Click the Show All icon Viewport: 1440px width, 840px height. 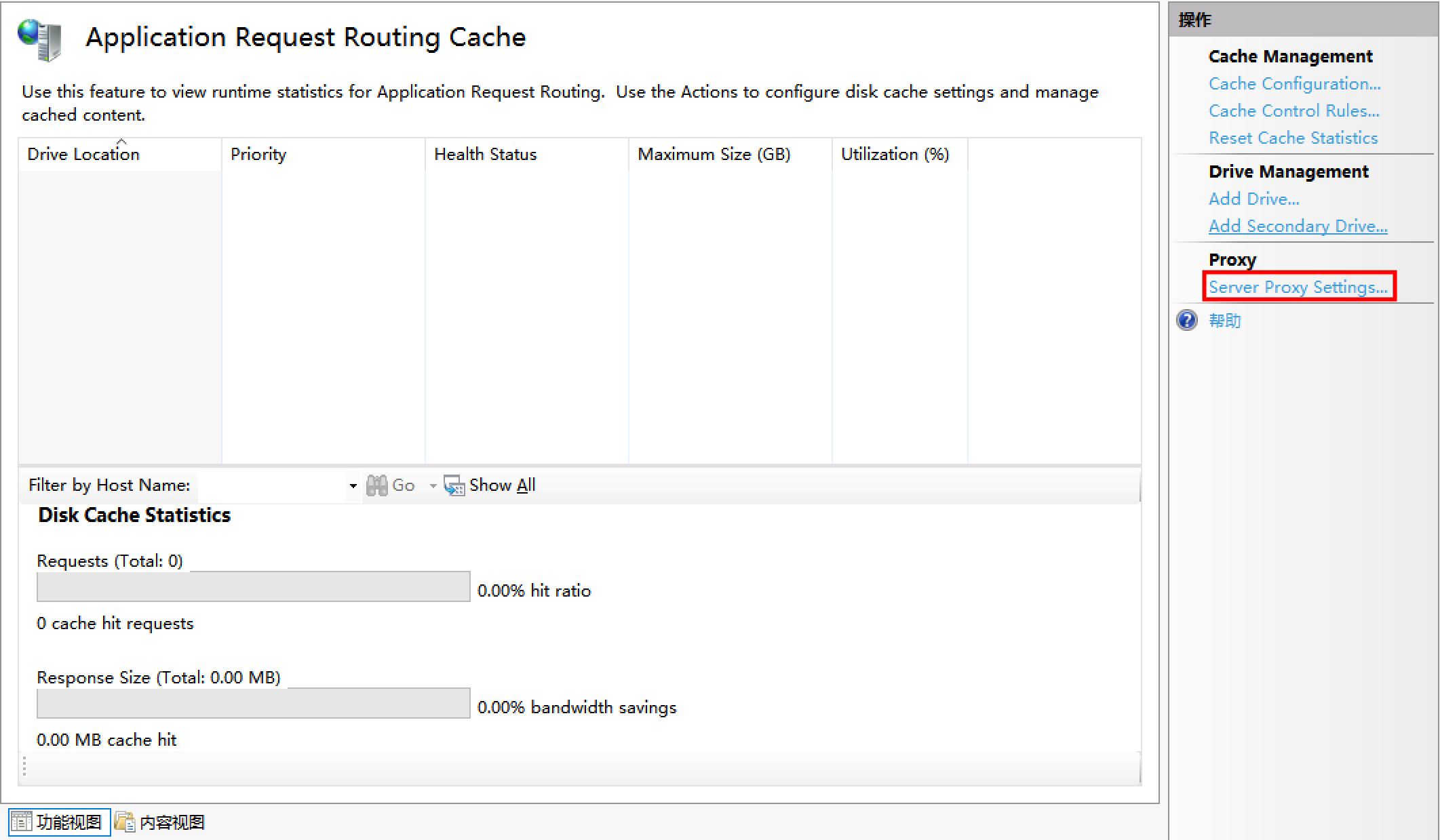(x=454, y=485)
